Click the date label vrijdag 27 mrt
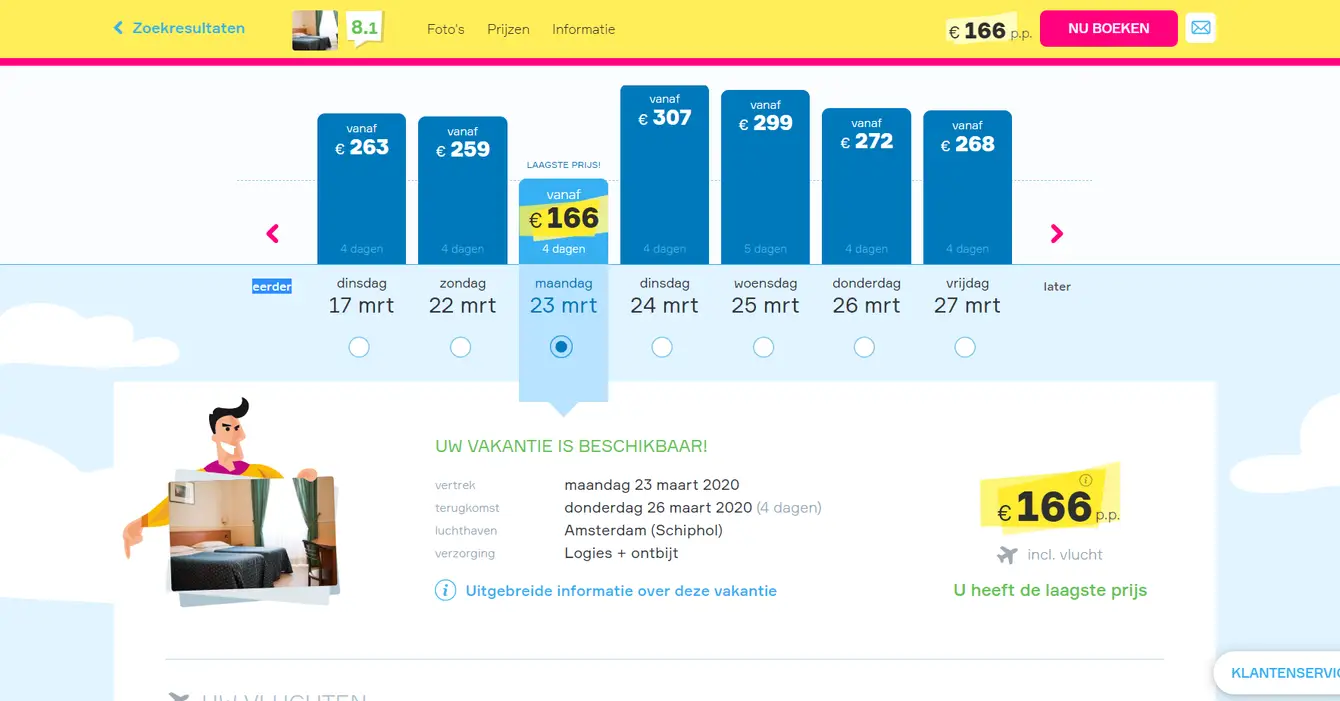 [x=968, y=297]
